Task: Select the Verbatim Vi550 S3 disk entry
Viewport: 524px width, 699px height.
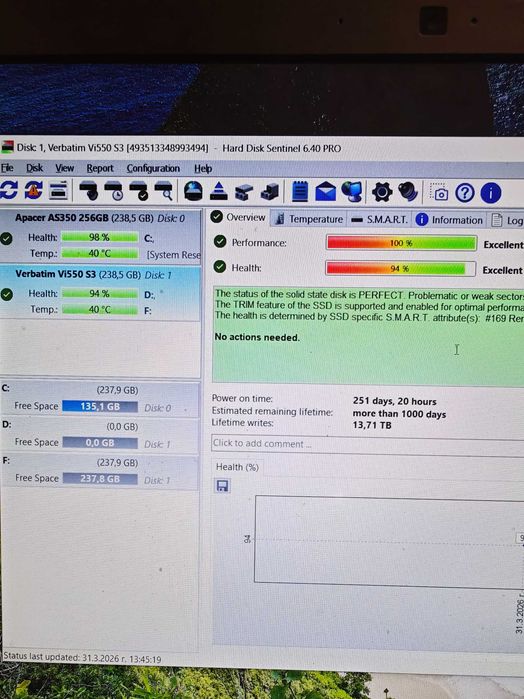Action: (x=100, y=292)
